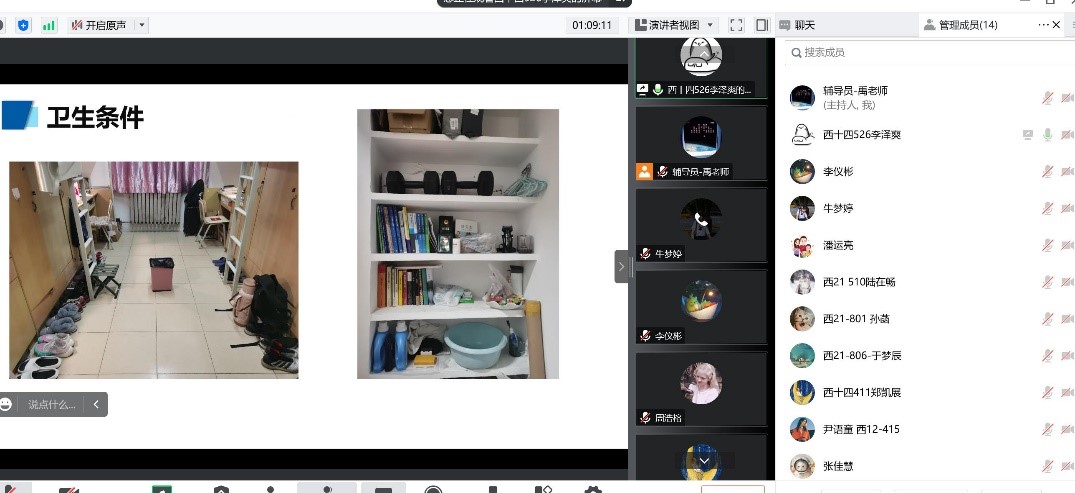Select member name 潘运亮

838,245
